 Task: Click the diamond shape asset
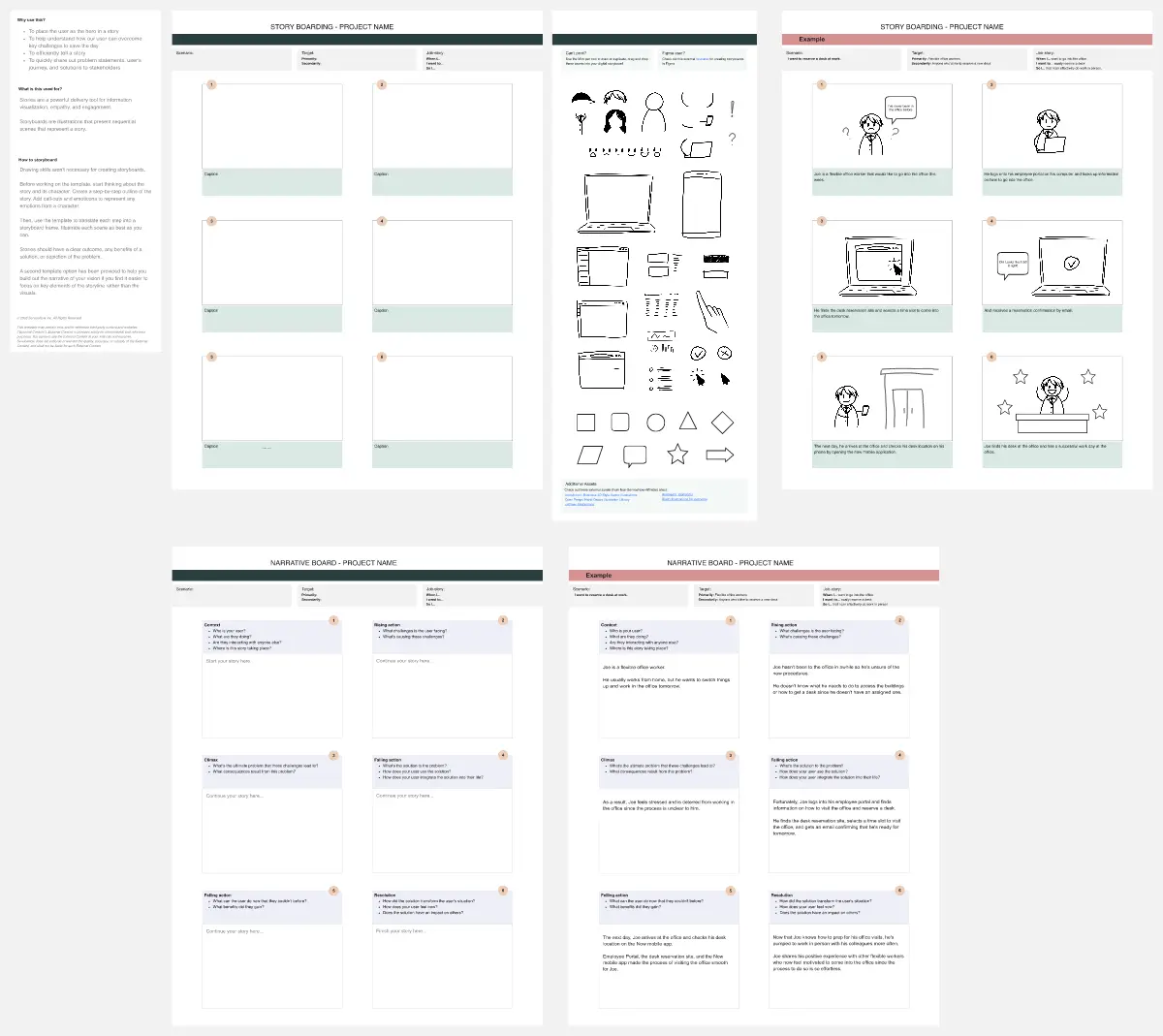[x=722, y=422]
